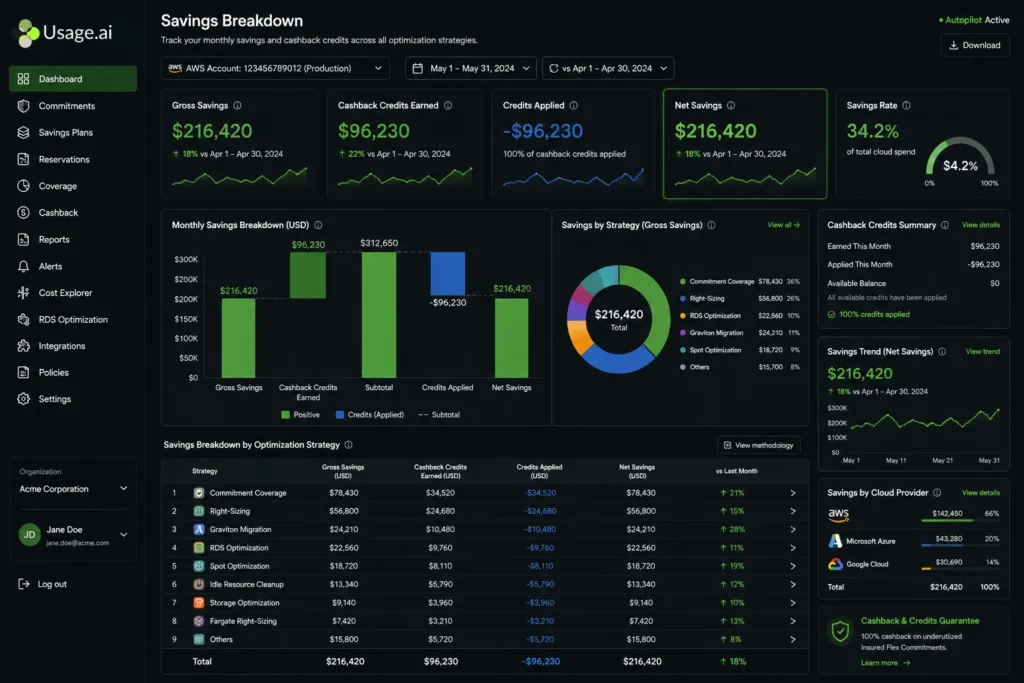This screenshot has width=1024, height=683.
Task: Click Savings by Cloud Provider info icon
Action: click(x=937, y=493)
